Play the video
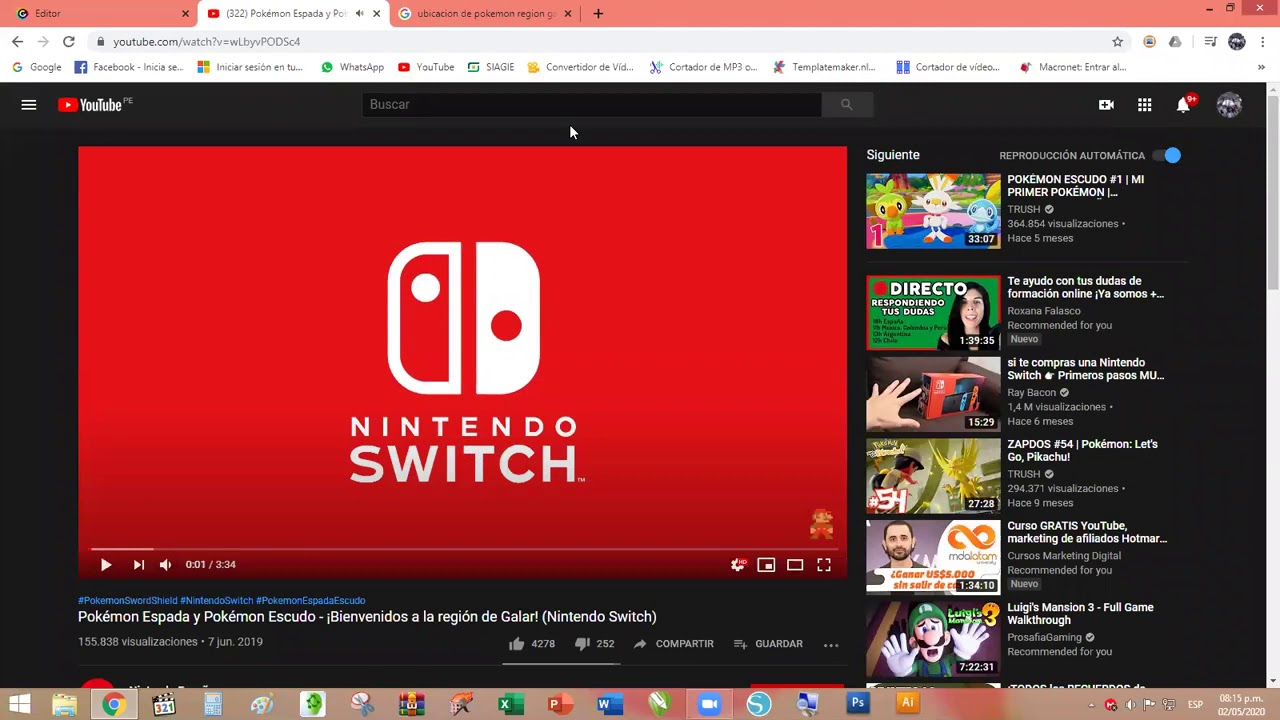This screenshot has width=1280, height=720. [105, 565]
